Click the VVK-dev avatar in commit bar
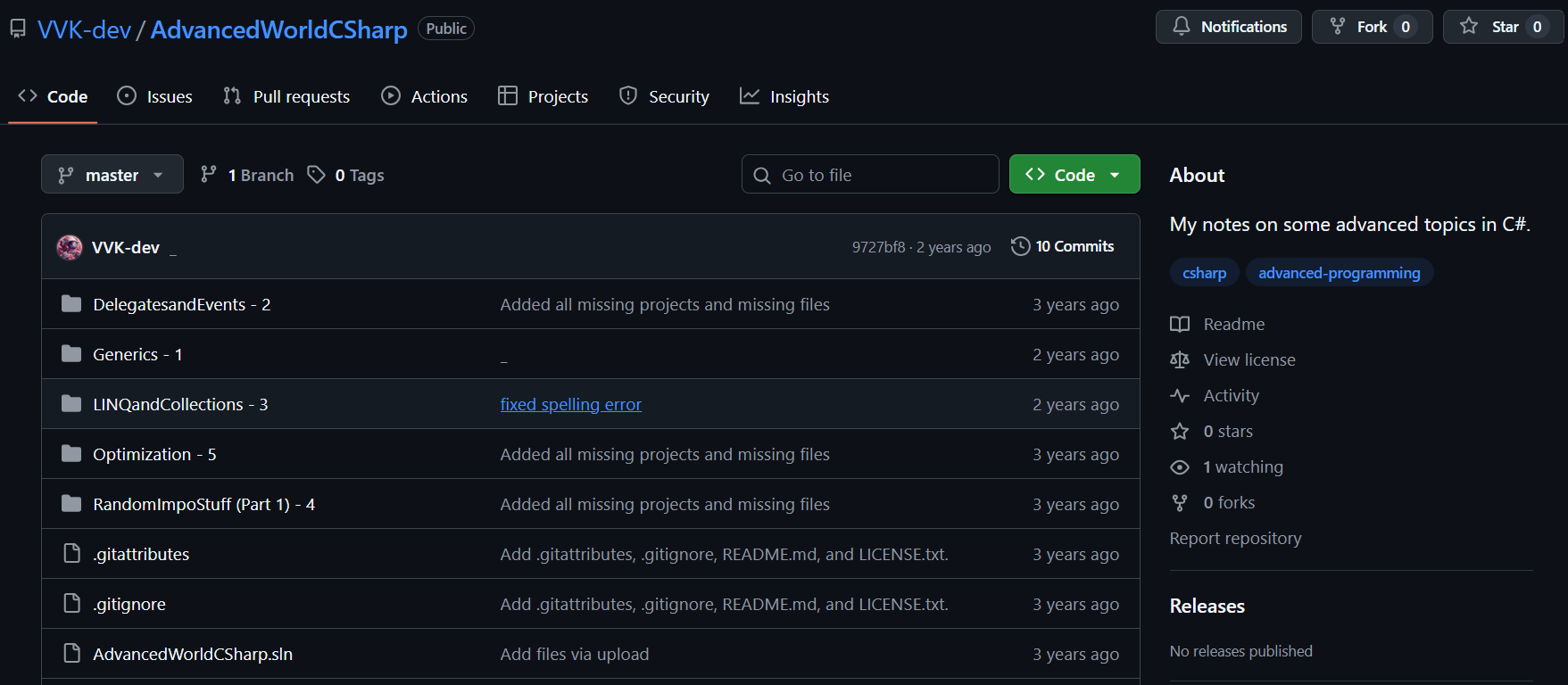Viewport: 1568px width, 685px height. pos(70,247)
